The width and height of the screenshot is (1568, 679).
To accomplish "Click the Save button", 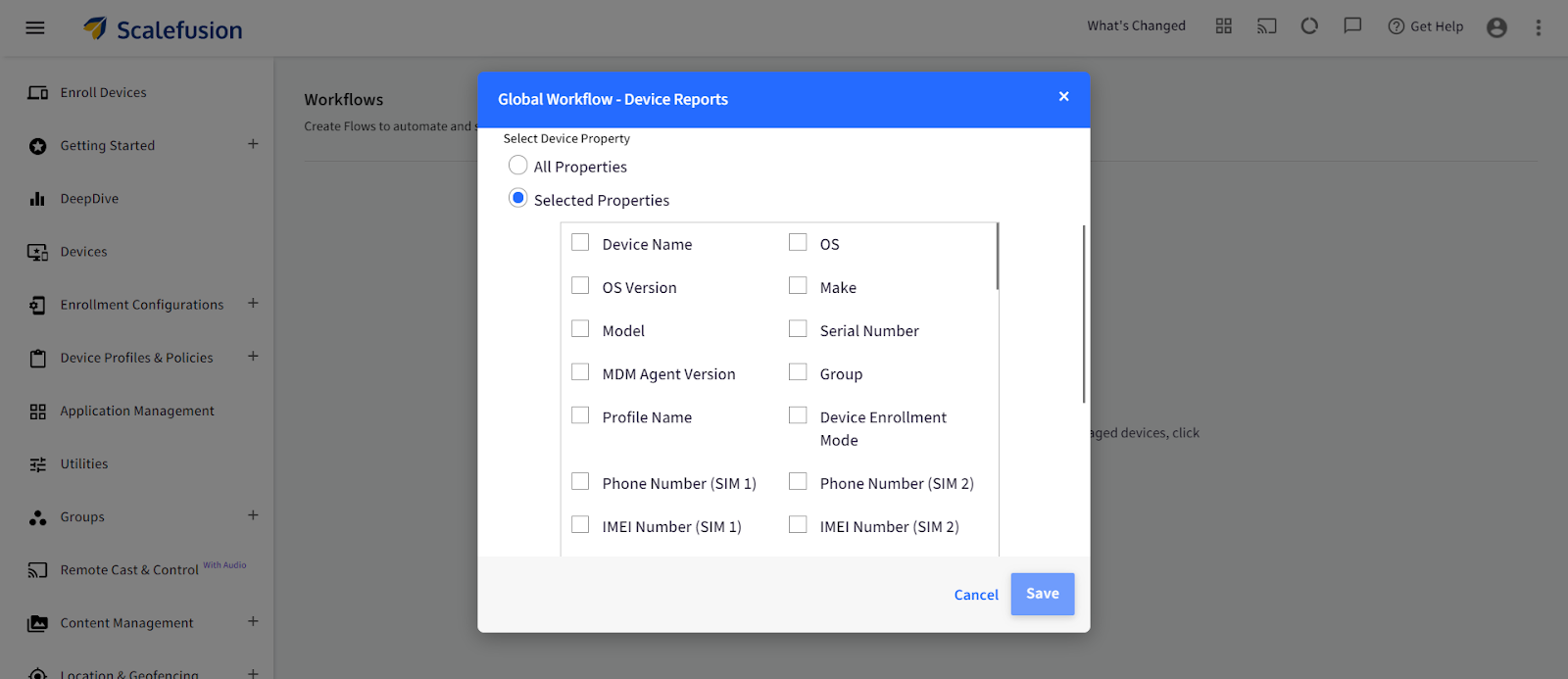I will (1043, 594).
